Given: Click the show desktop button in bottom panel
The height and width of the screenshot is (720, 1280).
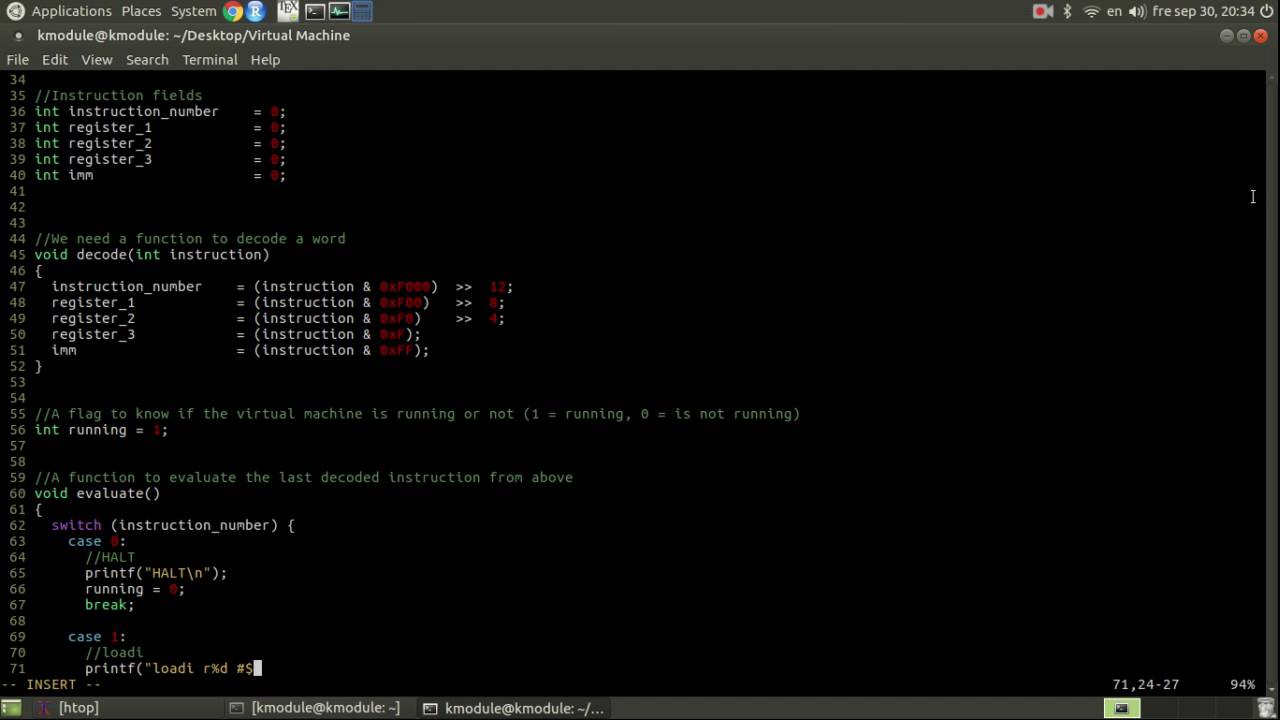Looking at the screenshot, I should pyautogui.click(x=10, y=708).
